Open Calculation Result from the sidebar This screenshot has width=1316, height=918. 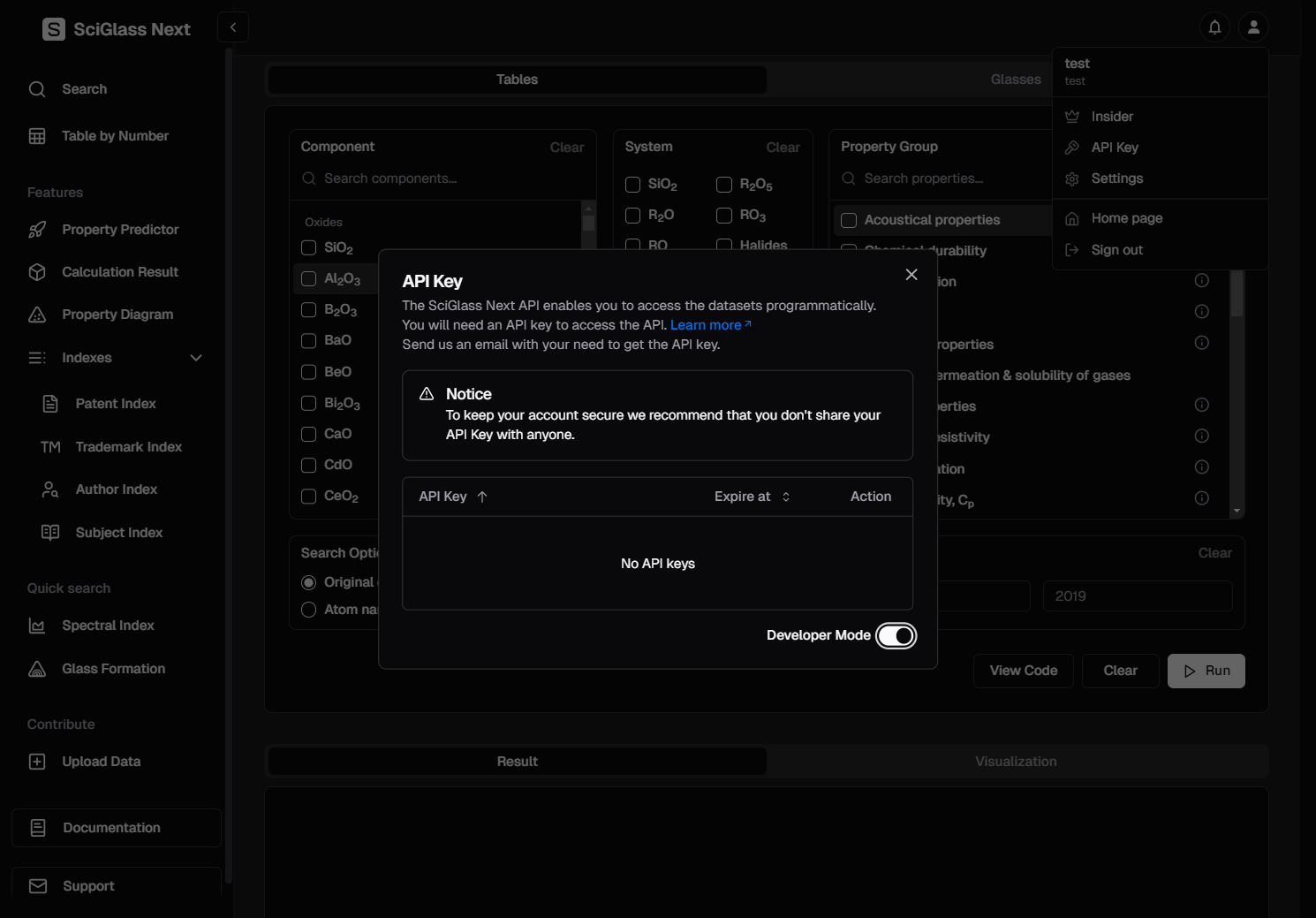120,272
